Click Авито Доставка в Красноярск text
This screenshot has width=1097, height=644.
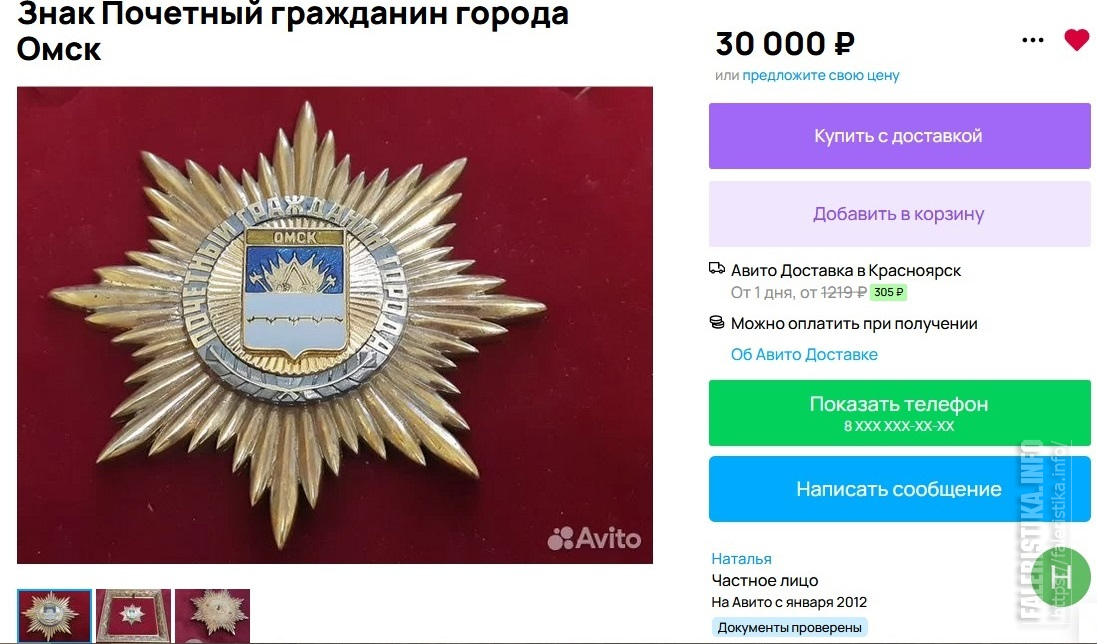coord(846,270)
